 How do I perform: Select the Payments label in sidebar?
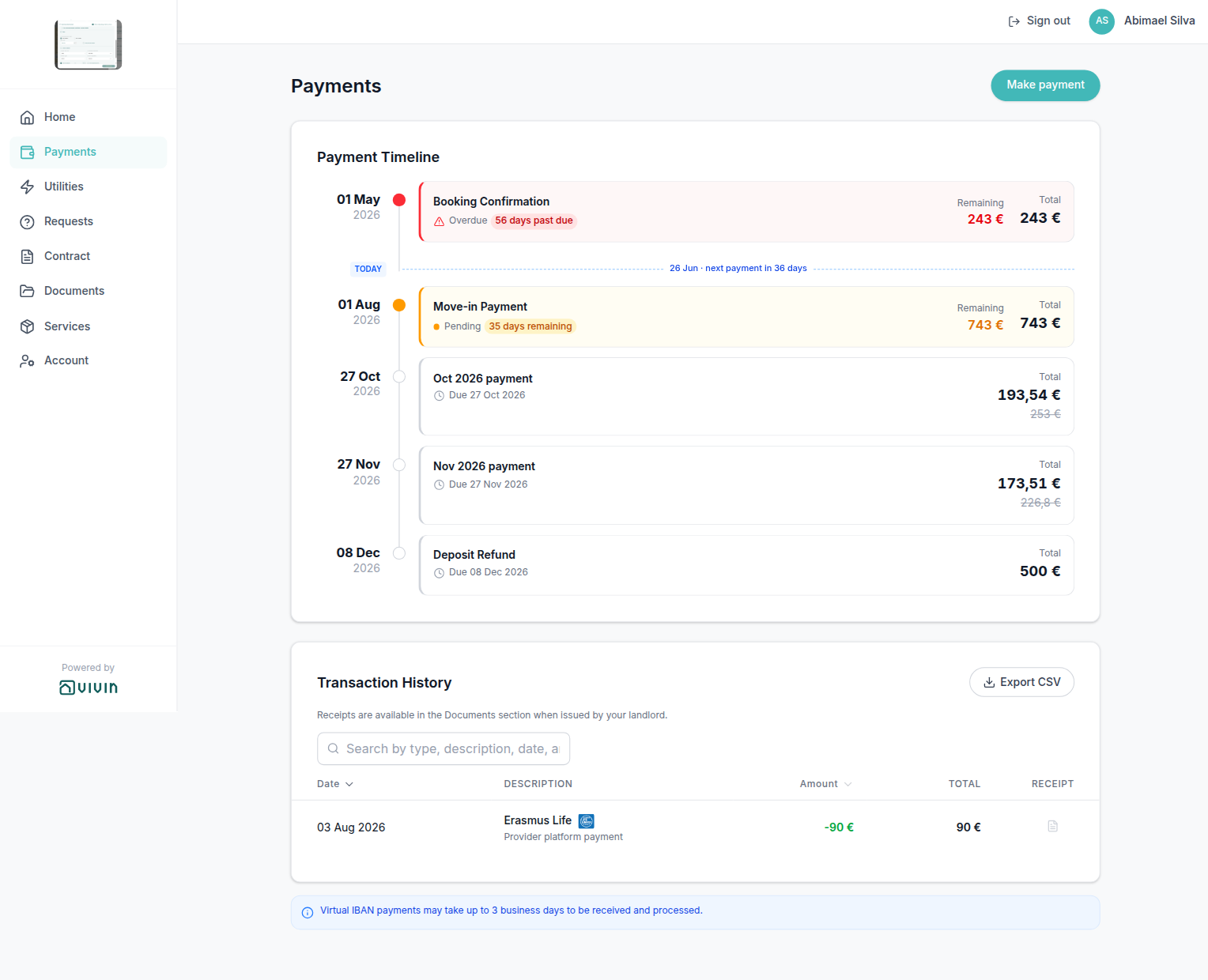(70, 153)
